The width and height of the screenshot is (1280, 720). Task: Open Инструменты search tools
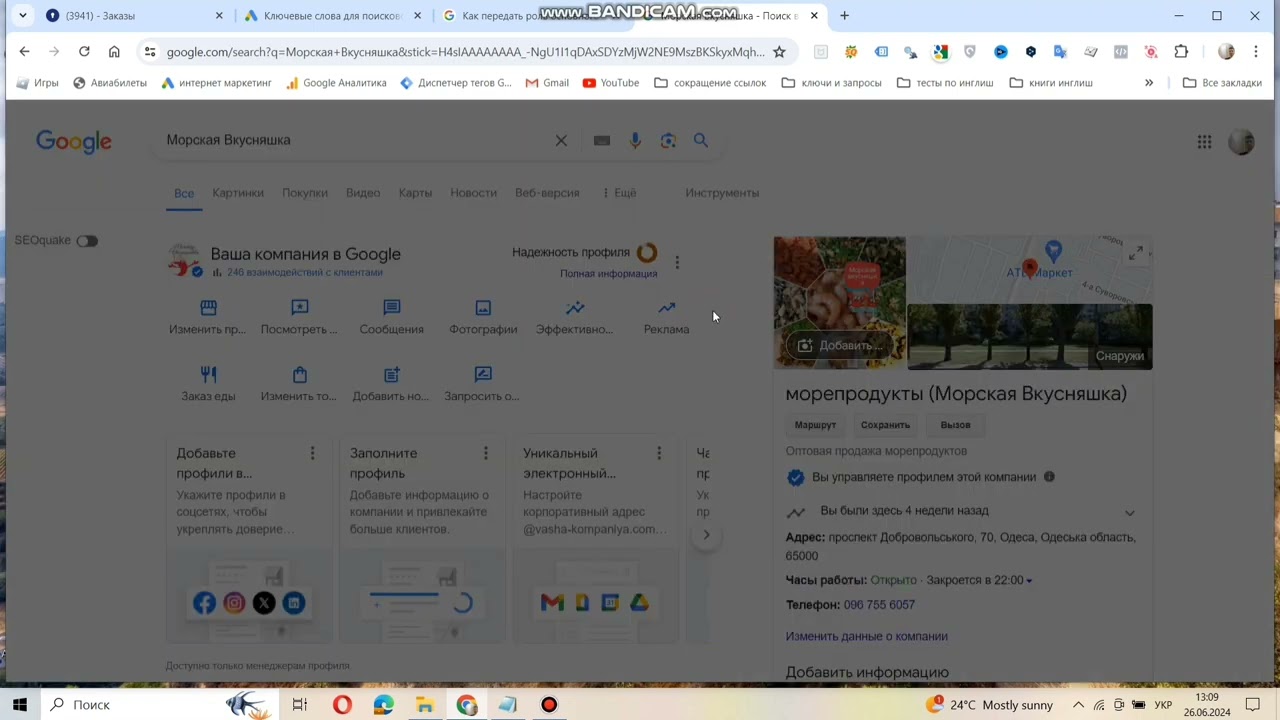pyautogui.click(x=722, y=193)
